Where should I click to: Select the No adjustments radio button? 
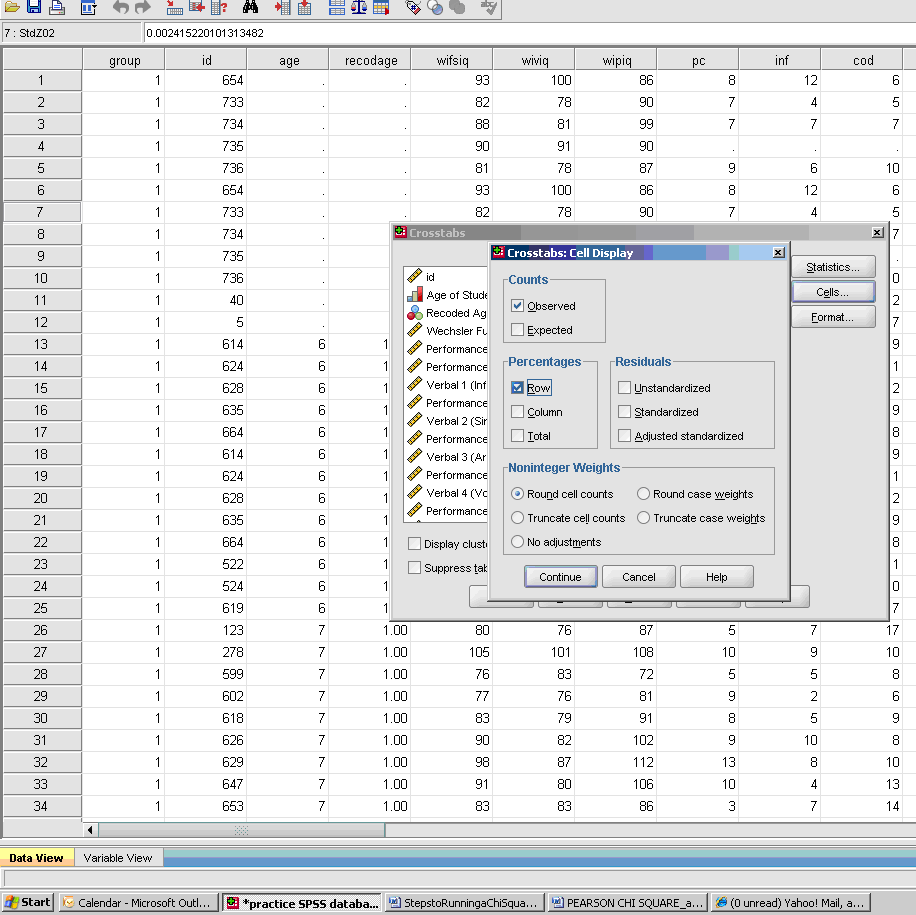[517, 542]
